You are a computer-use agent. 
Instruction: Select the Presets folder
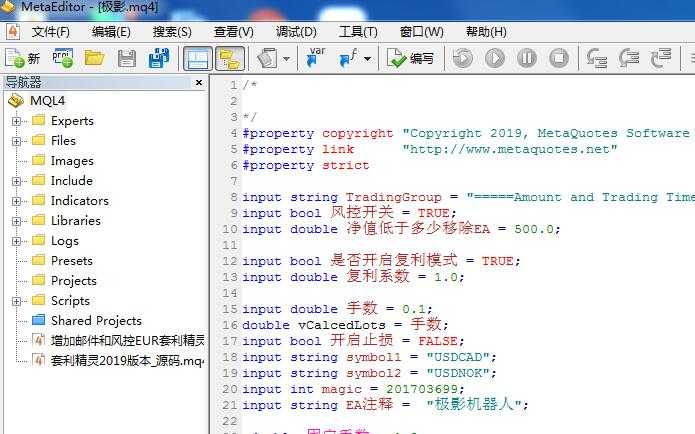pyautogui.click(x=71, y=261)
